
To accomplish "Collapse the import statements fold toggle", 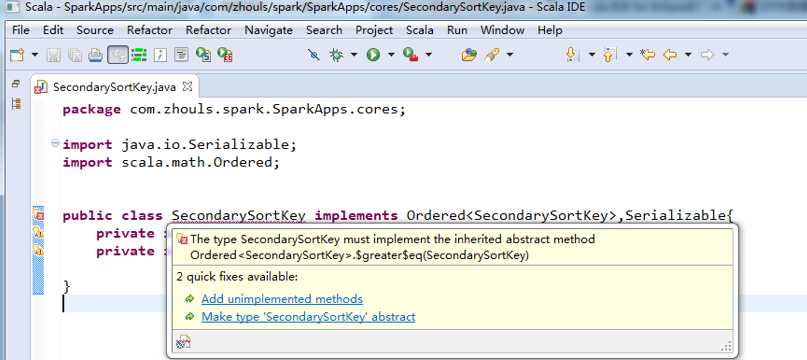I will click(55, 144).
